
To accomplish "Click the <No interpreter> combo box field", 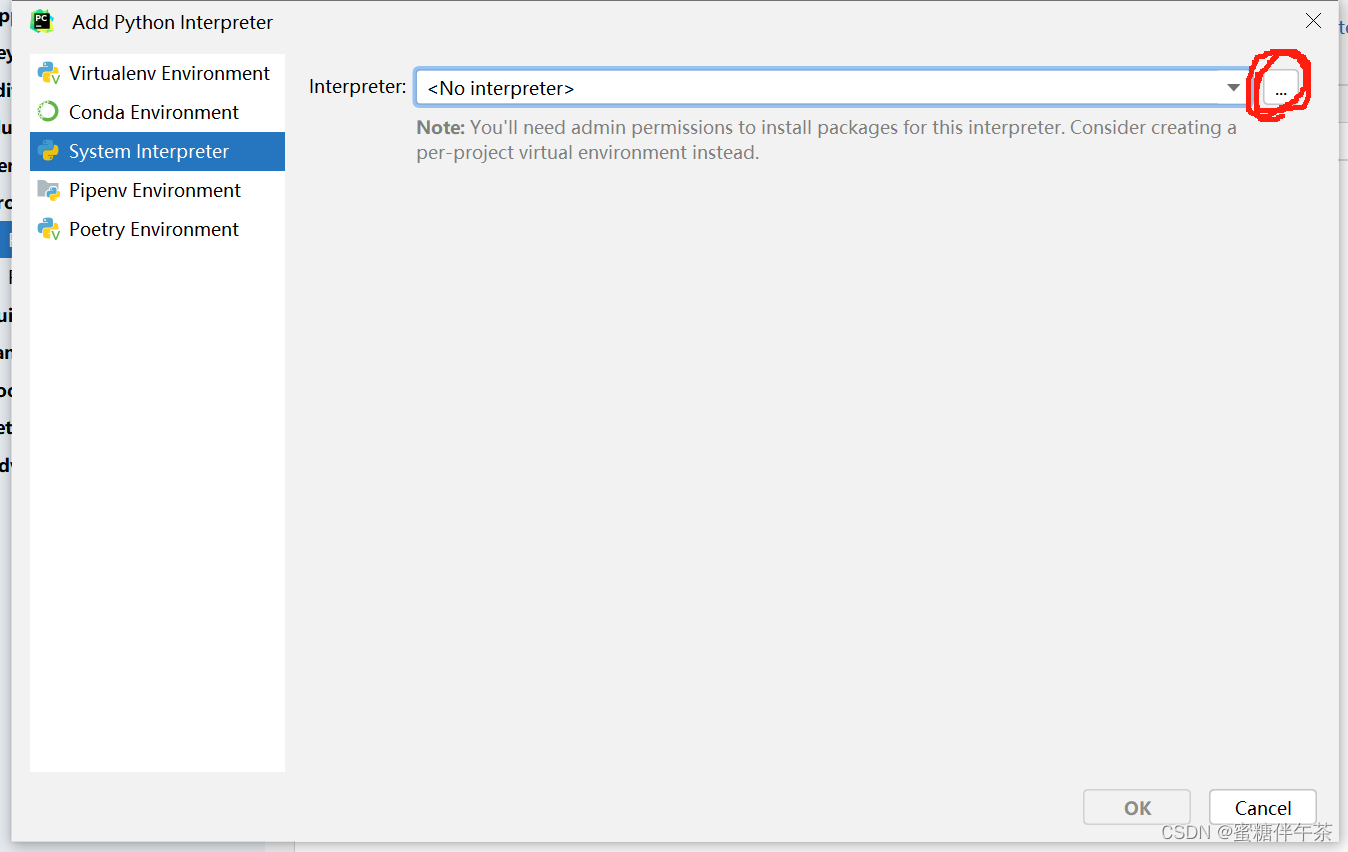I will tap(832, 88).
